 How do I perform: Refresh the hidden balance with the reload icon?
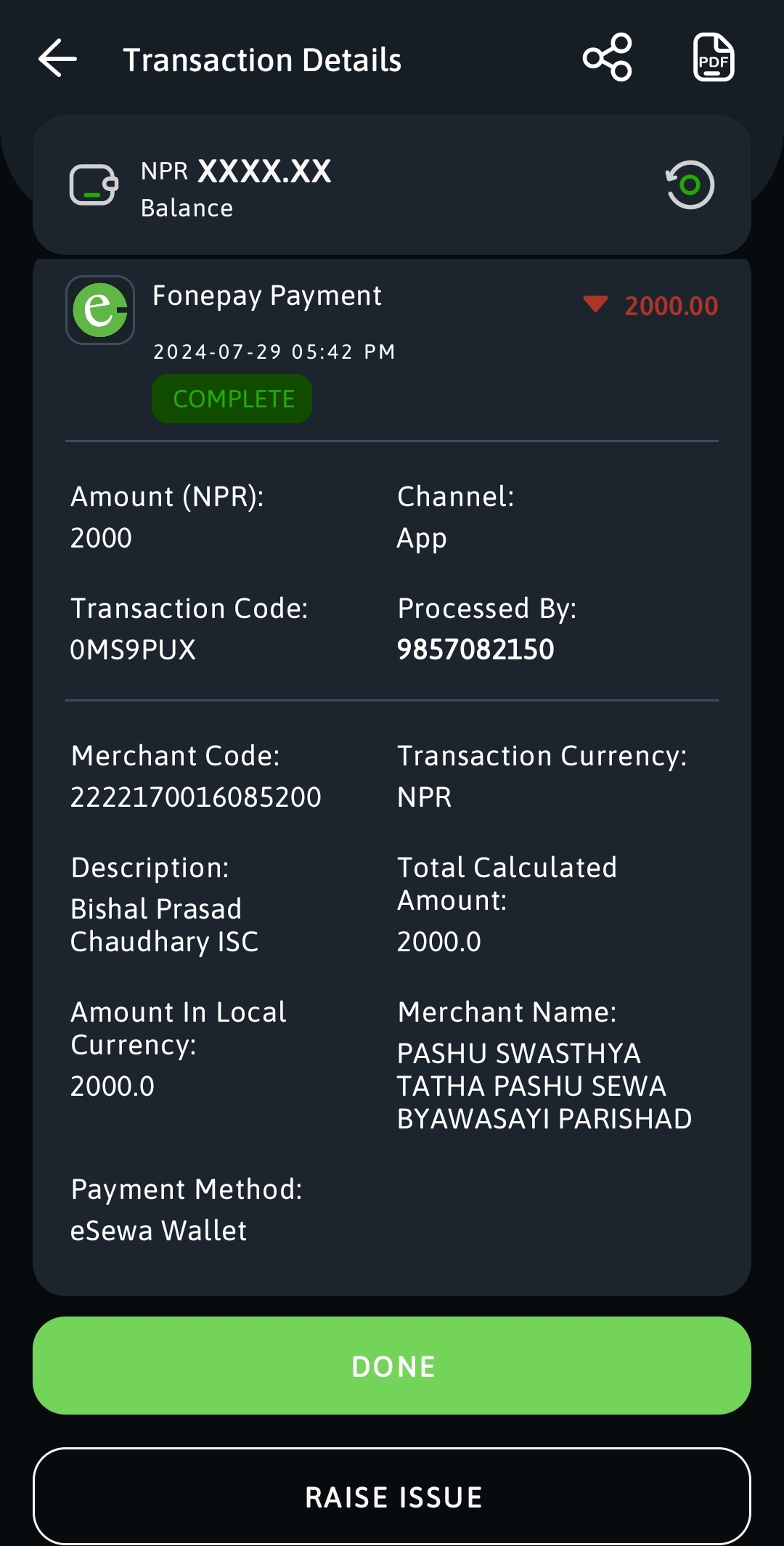[690, 184]
